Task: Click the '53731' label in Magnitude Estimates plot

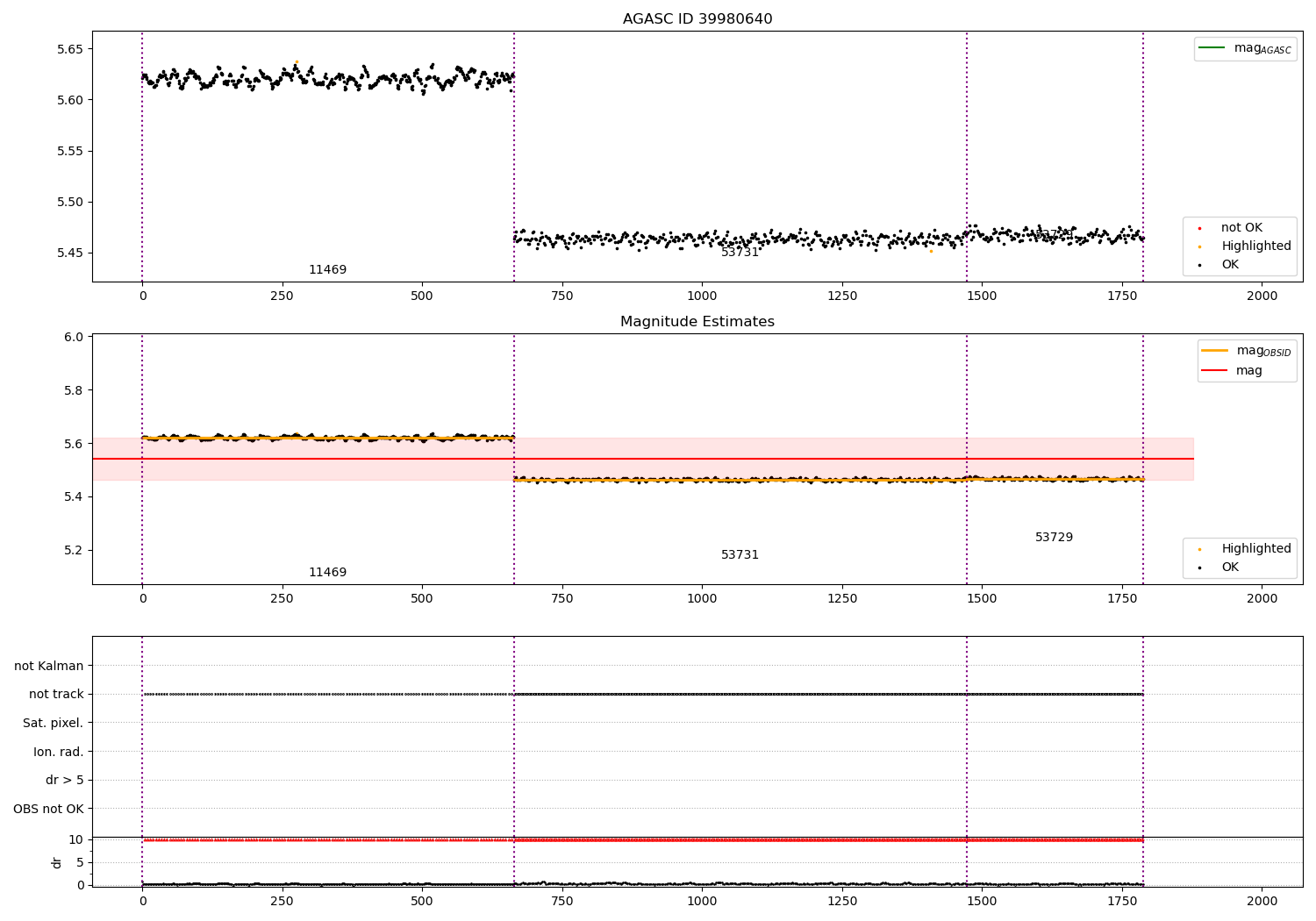Action: pos(740,555)
